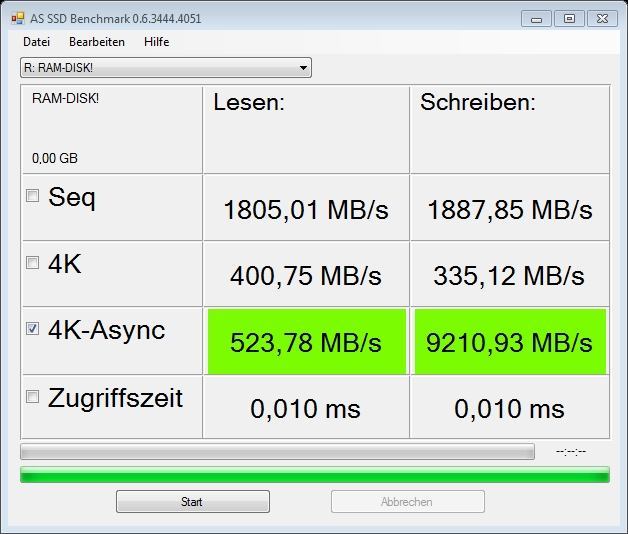Close the AS SSD Benchmark window

point(602,19)
